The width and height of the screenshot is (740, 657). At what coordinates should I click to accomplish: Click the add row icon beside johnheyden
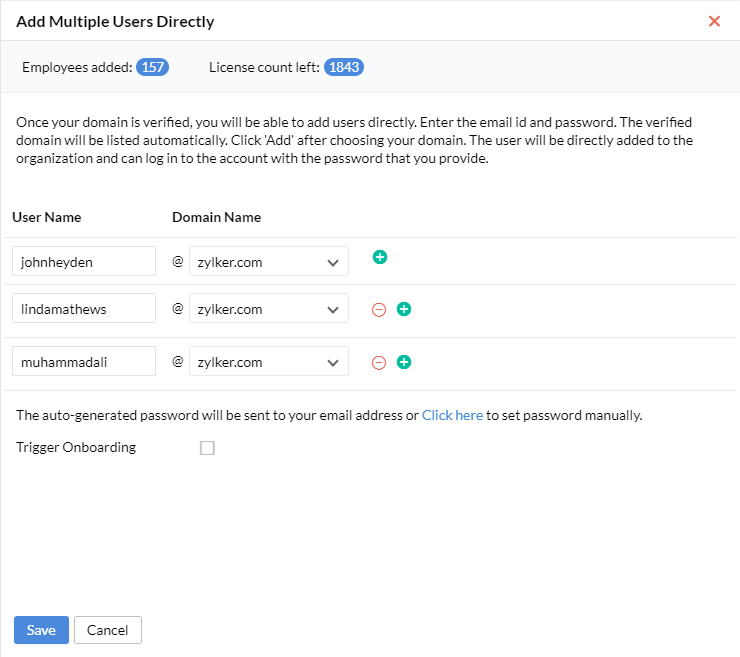coord(380,258)
